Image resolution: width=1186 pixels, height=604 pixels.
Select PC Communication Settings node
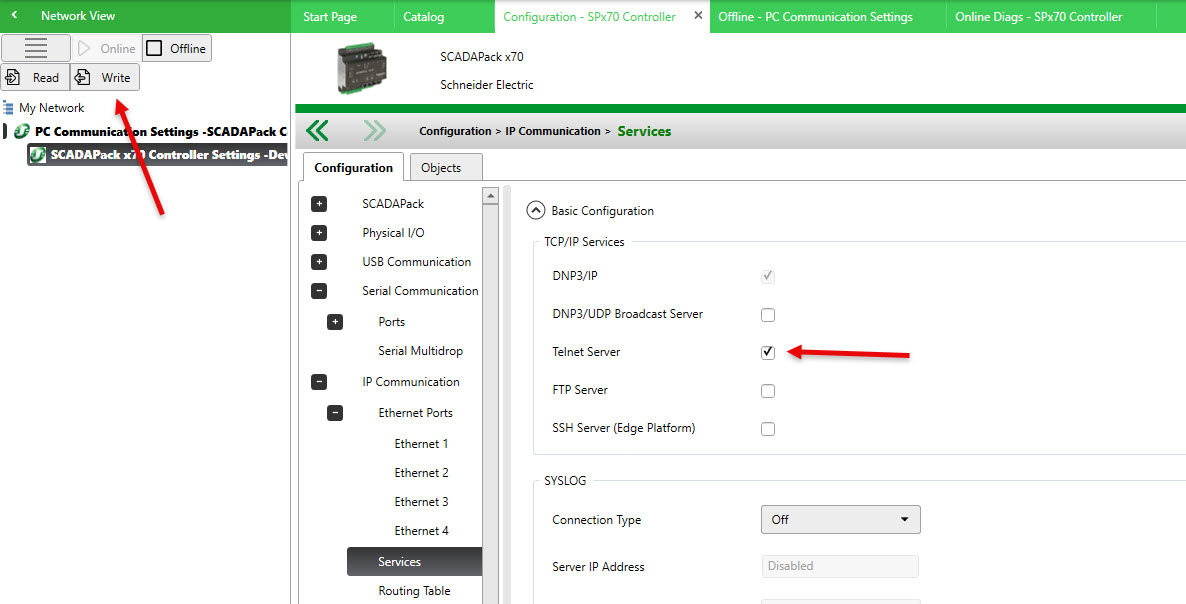(x=160, y=132)
